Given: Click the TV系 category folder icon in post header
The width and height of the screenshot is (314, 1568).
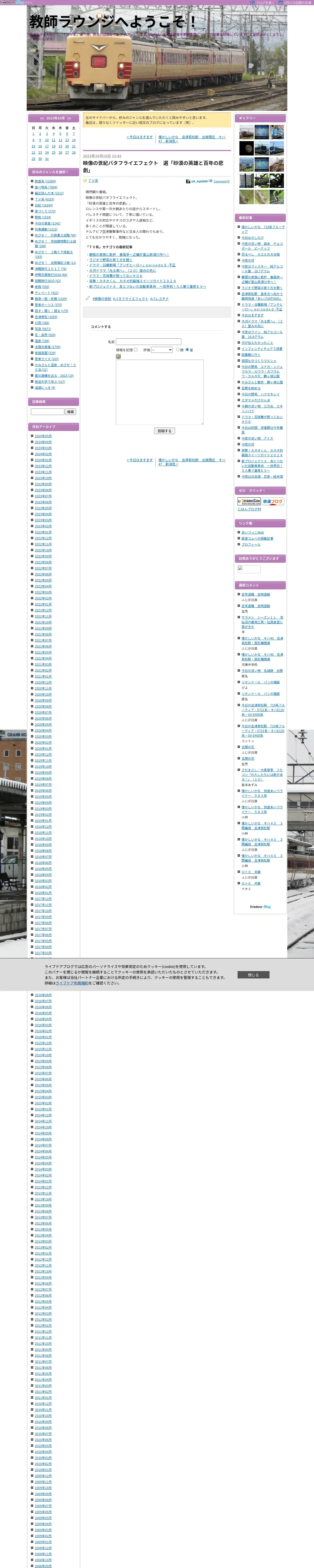Looking at the screenshot, I should click(85, 181).
